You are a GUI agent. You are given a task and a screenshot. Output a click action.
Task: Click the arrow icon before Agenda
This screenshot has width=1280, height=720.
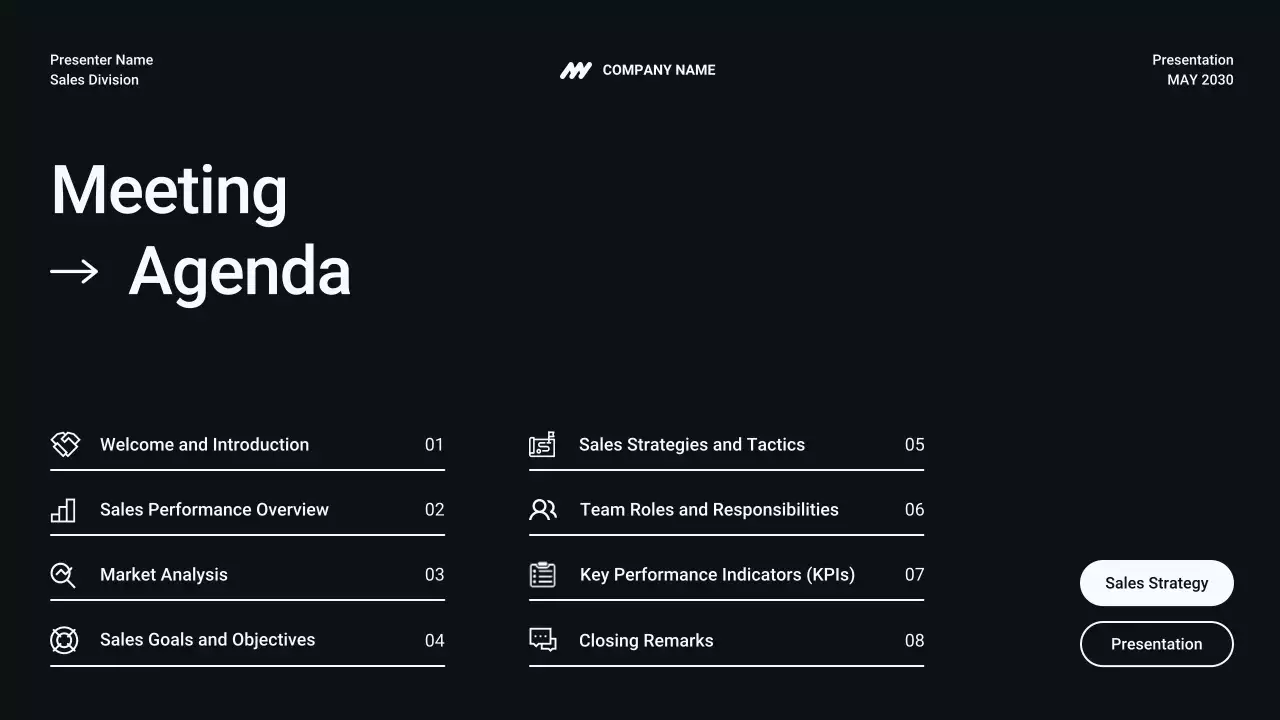tap(74, 272)
